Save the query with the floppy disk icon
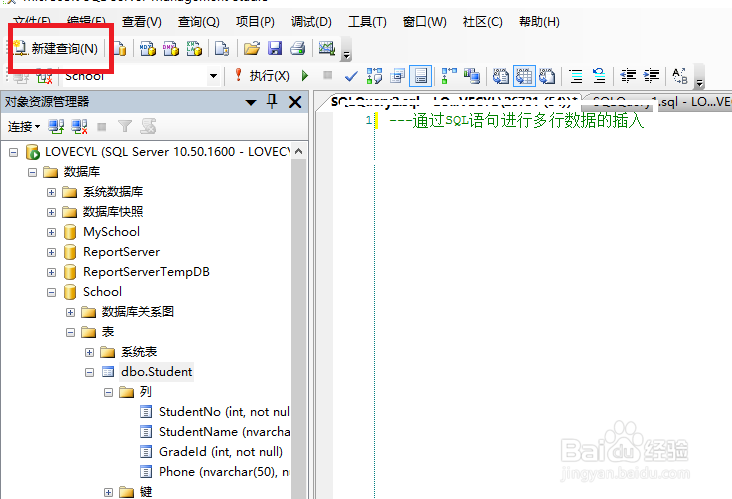The width and height of the screenshot is (732, 499). 274,48
